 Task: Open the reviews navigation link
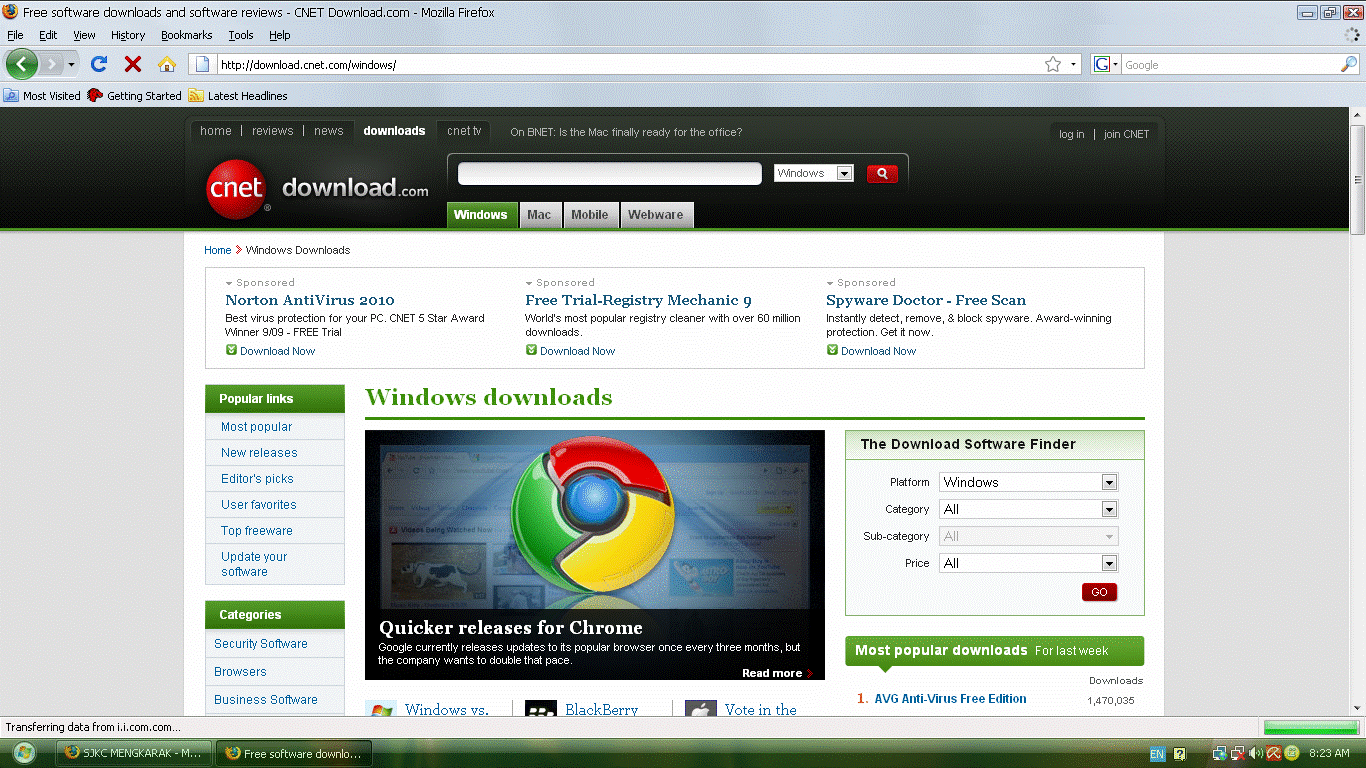tap(273, 131)
